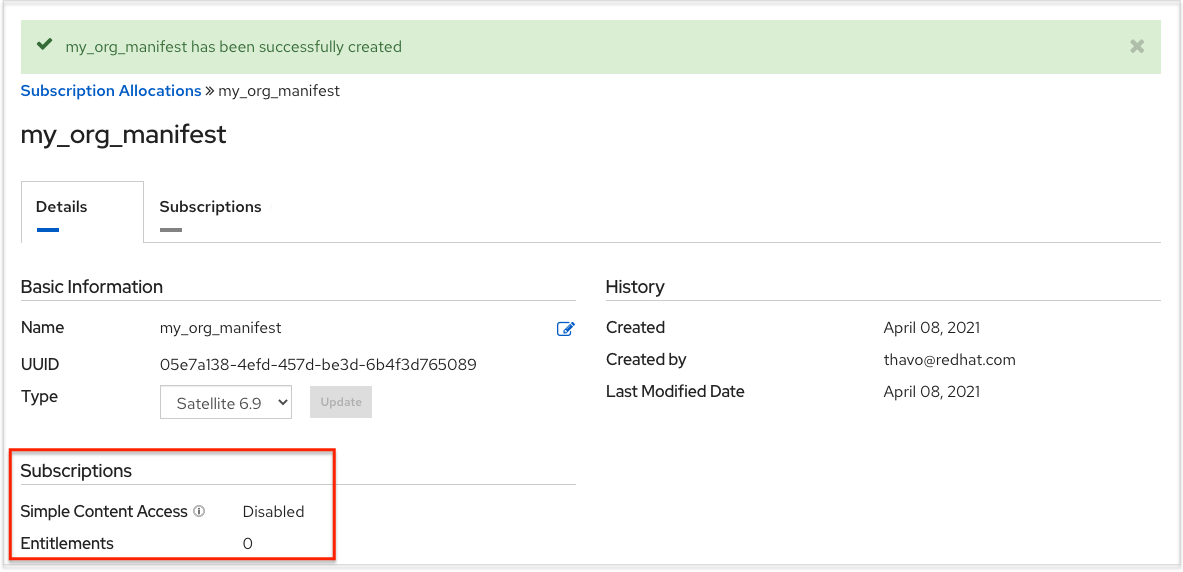Open the Subscription Allocations breadcrumb link

tap(111, 91)
